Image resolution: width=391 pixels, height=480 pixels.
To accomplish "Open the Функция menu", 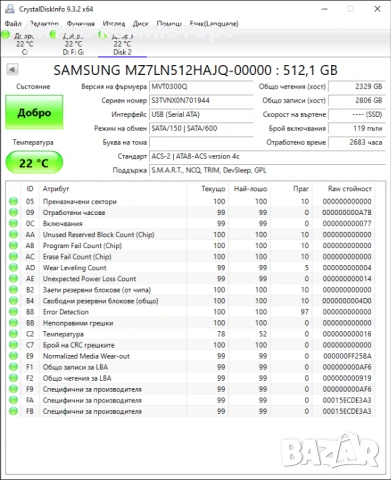I will click(x=81, y=24).
